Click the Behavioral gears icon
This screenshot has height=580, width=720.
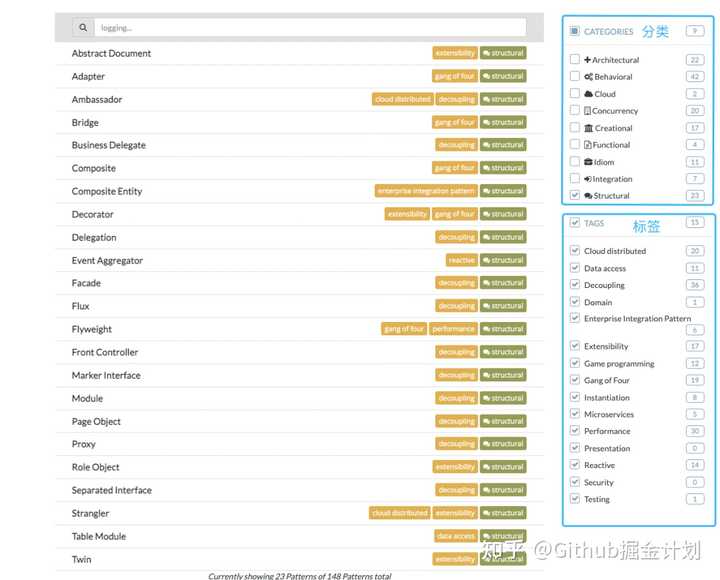(588, 77)
